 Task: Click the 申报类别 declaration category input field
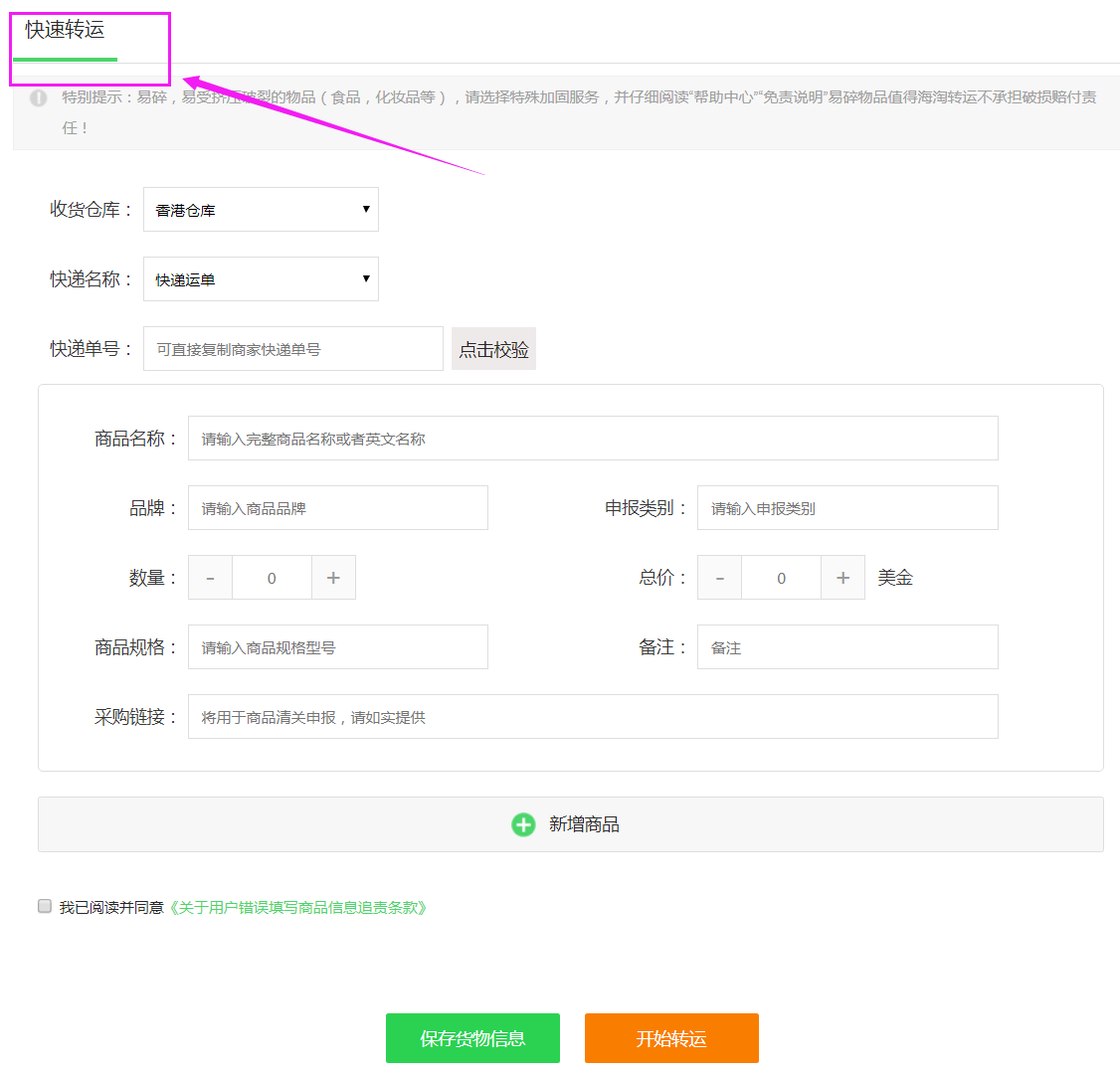click(846, 507)
